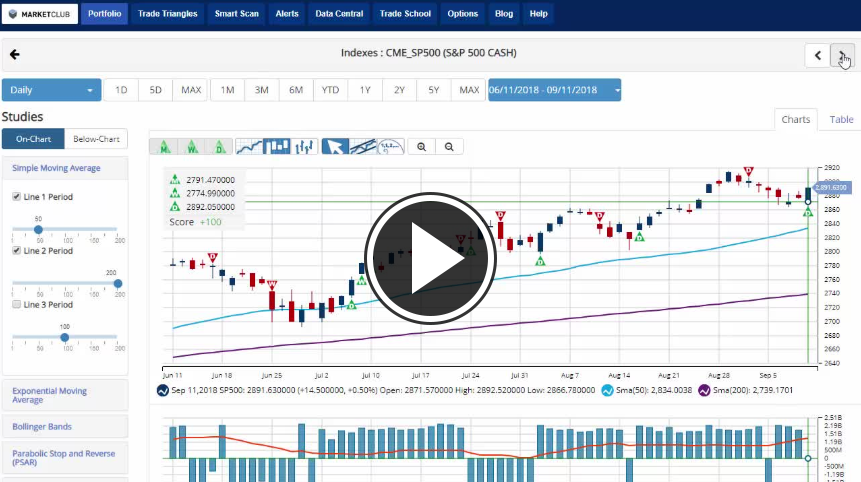
Task: Adjust the Line 2 Period slider handle at 200
Action: (118, 284)
